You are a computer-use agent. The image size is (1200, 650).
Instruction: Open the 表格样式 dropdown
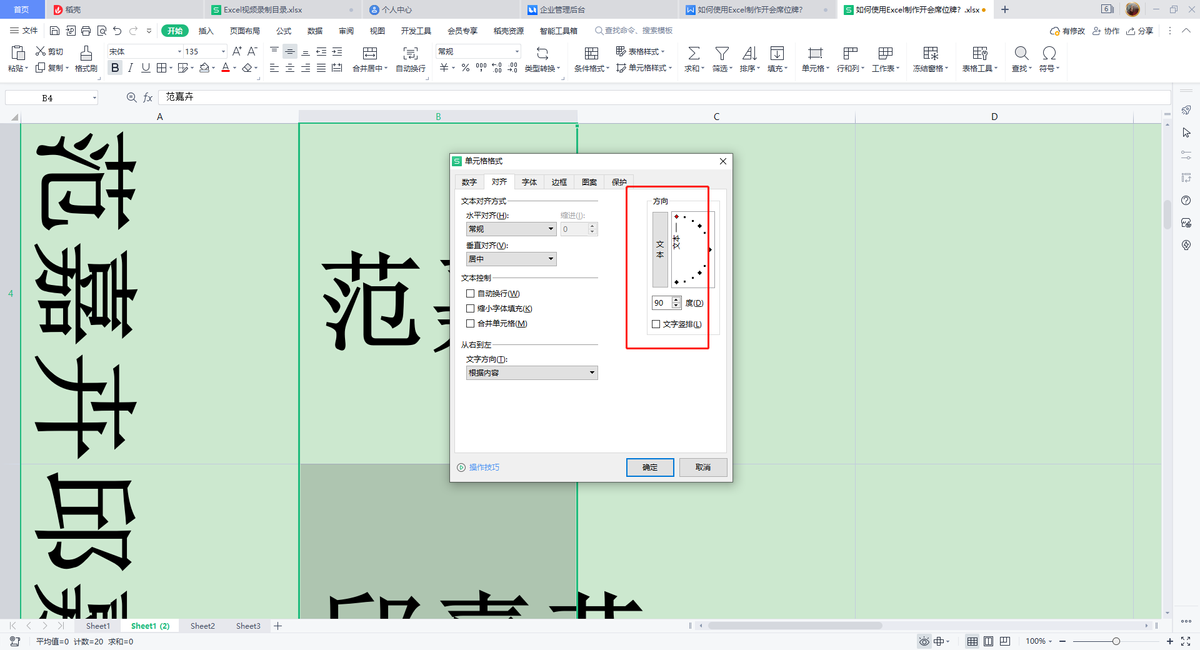click(641, 51)
